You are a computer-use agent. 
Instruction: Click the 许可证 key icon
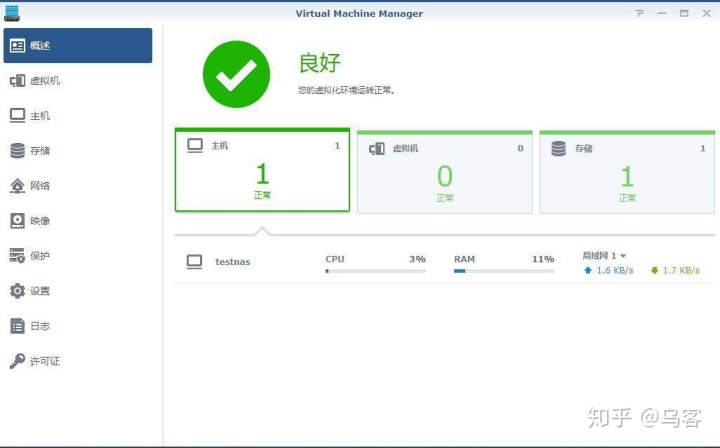[x=17, y=361]
